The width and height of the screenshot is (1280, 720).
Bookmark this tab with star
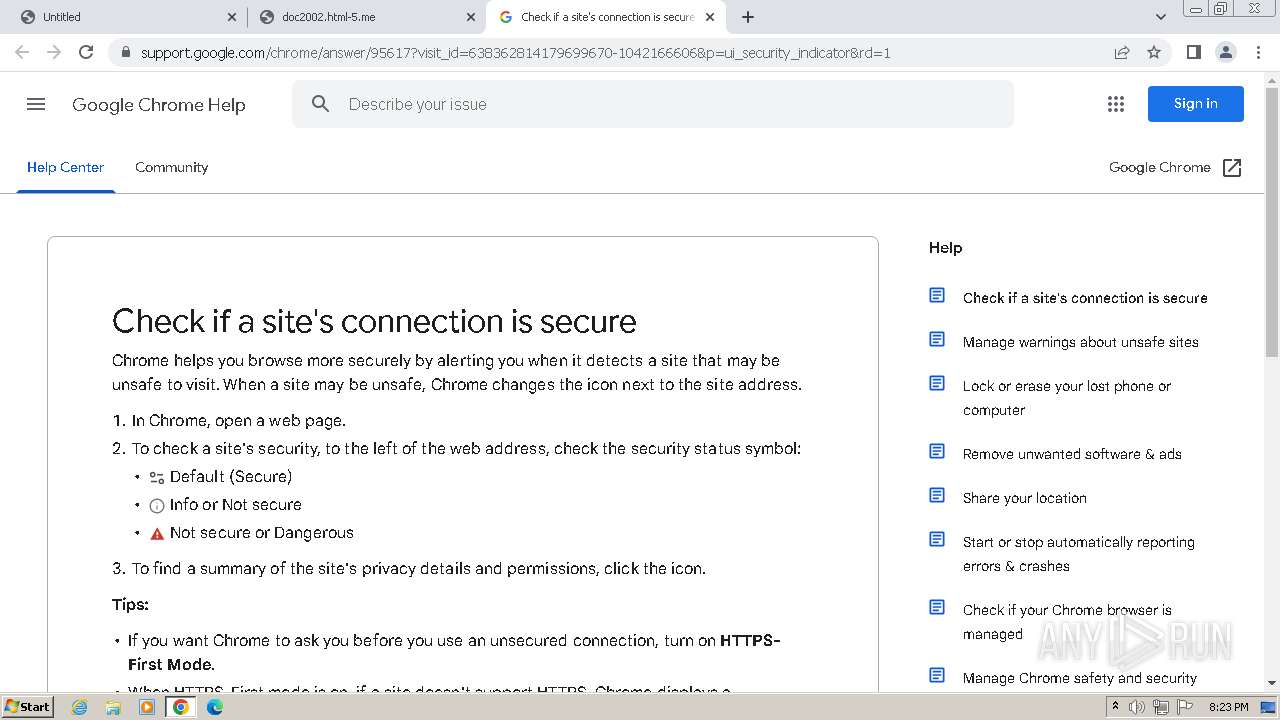coord(1154,52)
